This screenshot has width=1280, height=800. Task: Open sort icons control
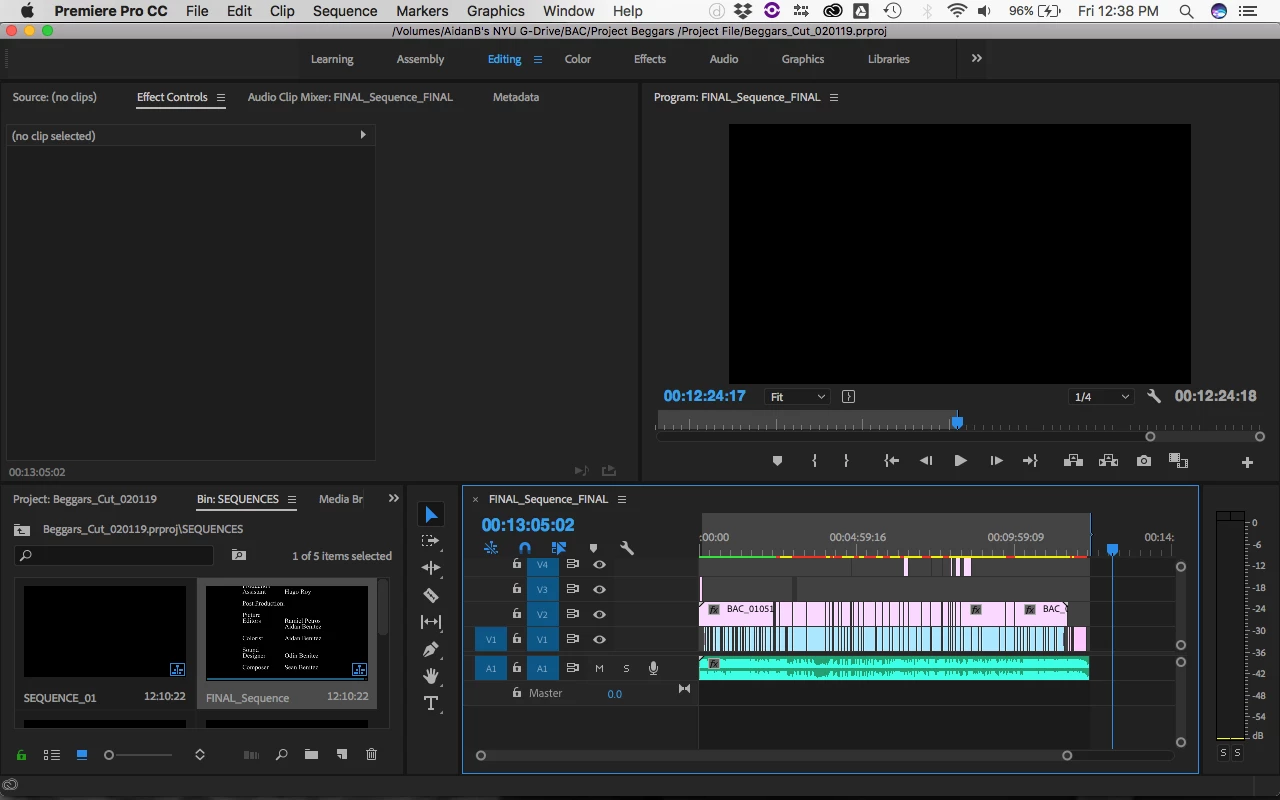pos(199,754)
